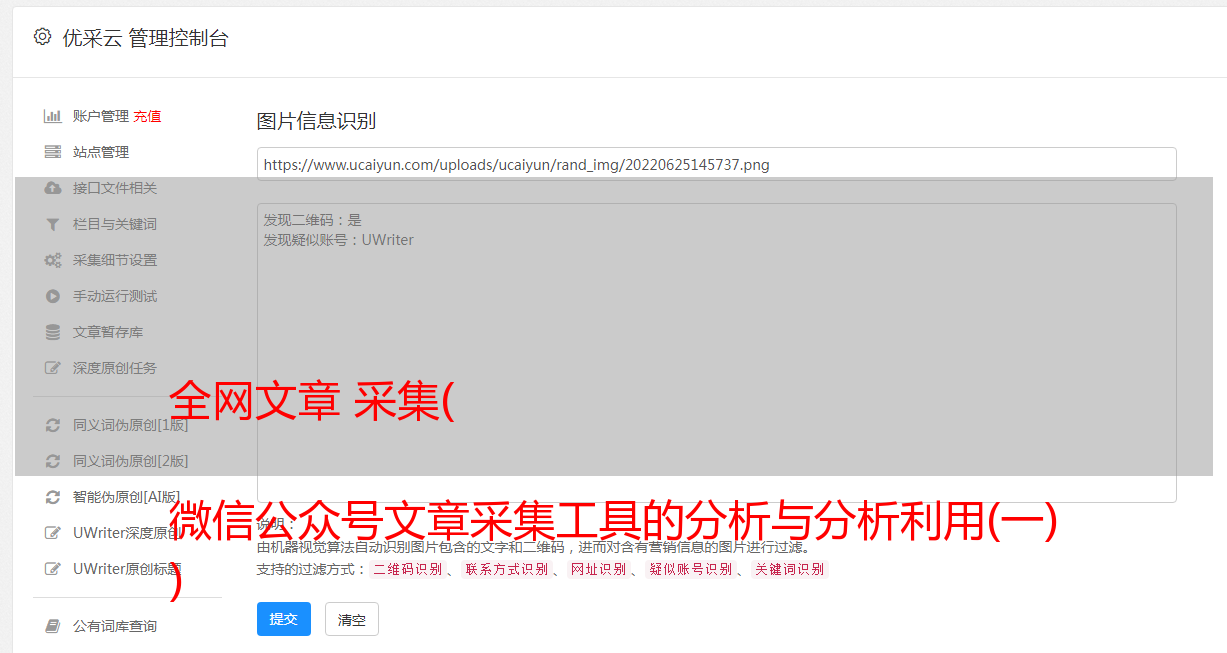Open 站点管理 menu item
Image resolution: width=1227 pixels, height=653 pixels.
click(x=101, y=152)
